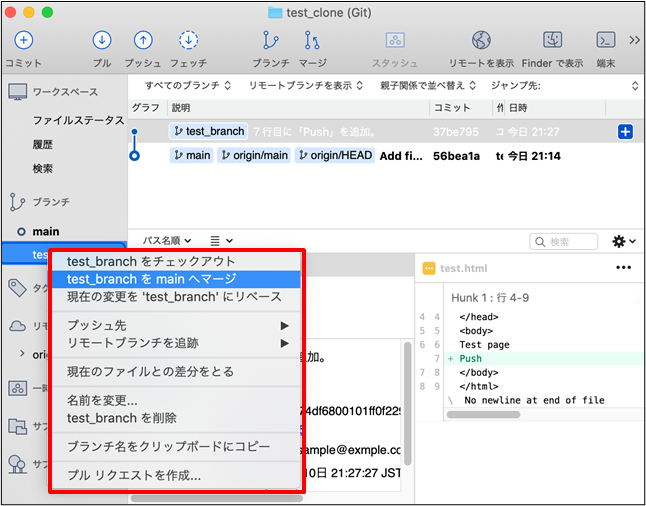646x506 pixels.
Task: Click the test.html file icon
Action: tap(429, 268)
